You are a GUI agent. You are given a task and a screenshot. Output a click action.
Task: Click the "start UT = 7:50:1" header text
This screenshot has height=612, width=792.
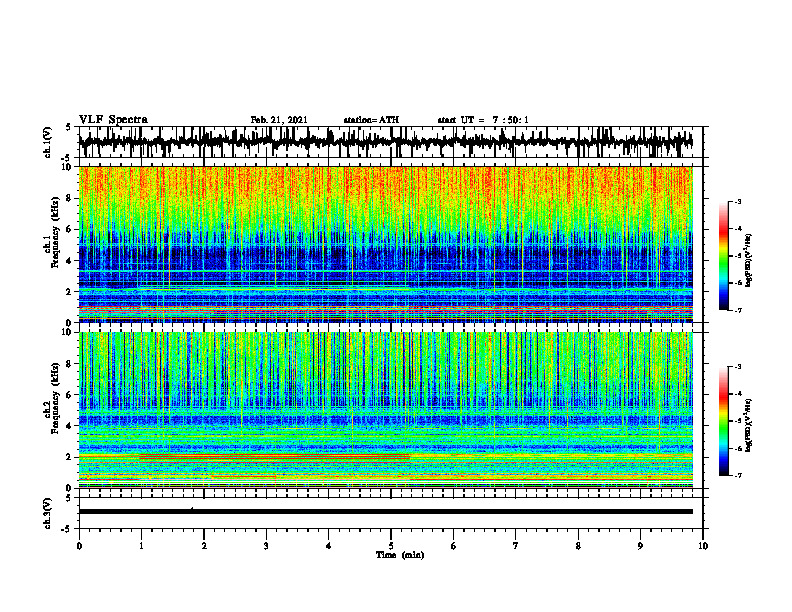click(x=483, y=120)
